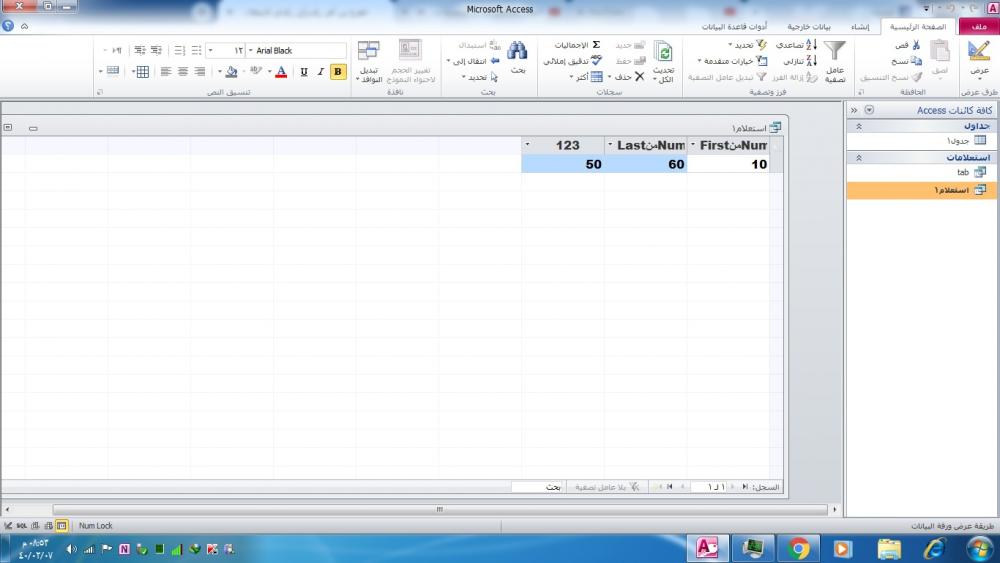Screen dimensions: 1000x563
Task: Collapse the Queries group in navigation pane
Action: click(858, 158)
